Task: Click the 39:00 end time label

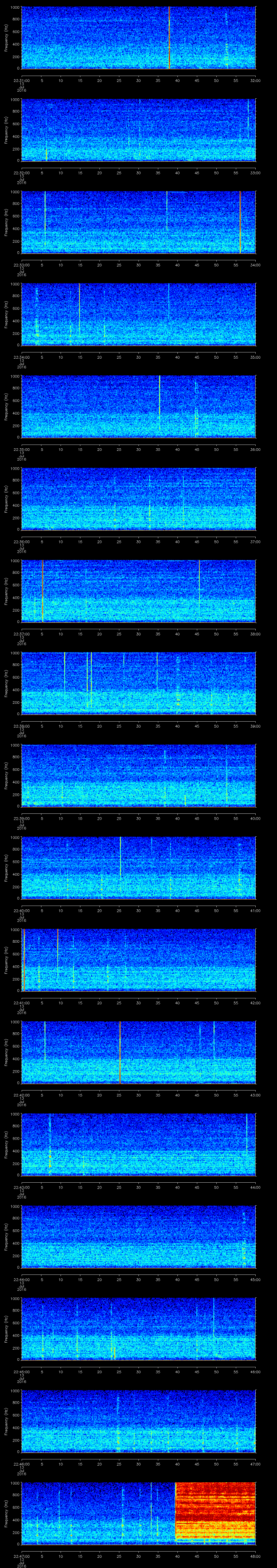Action: point(255,726)
